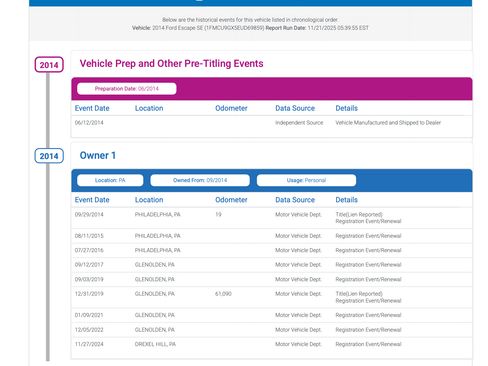Select the 06/12/2014 event date
The height and width of the screenshot is (366, 488).
coord(89,123)
